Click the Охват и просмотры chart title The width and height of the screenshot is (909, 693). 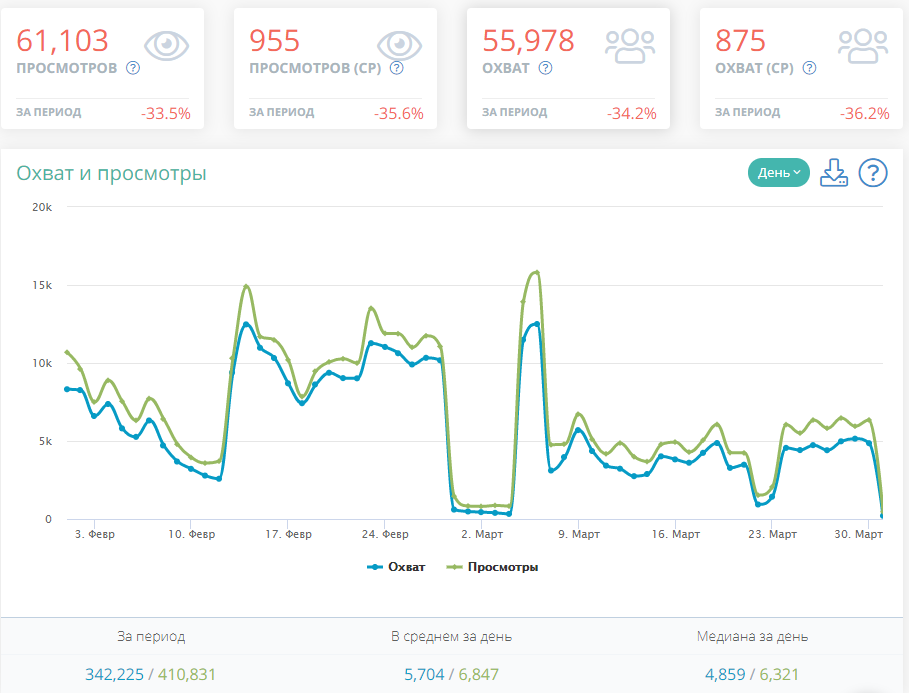click(111, 173)
